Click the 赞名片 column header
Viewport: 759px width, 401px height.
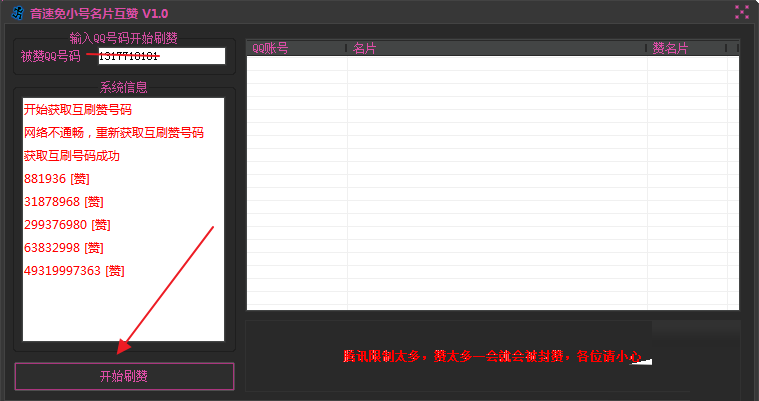[686, 48]
